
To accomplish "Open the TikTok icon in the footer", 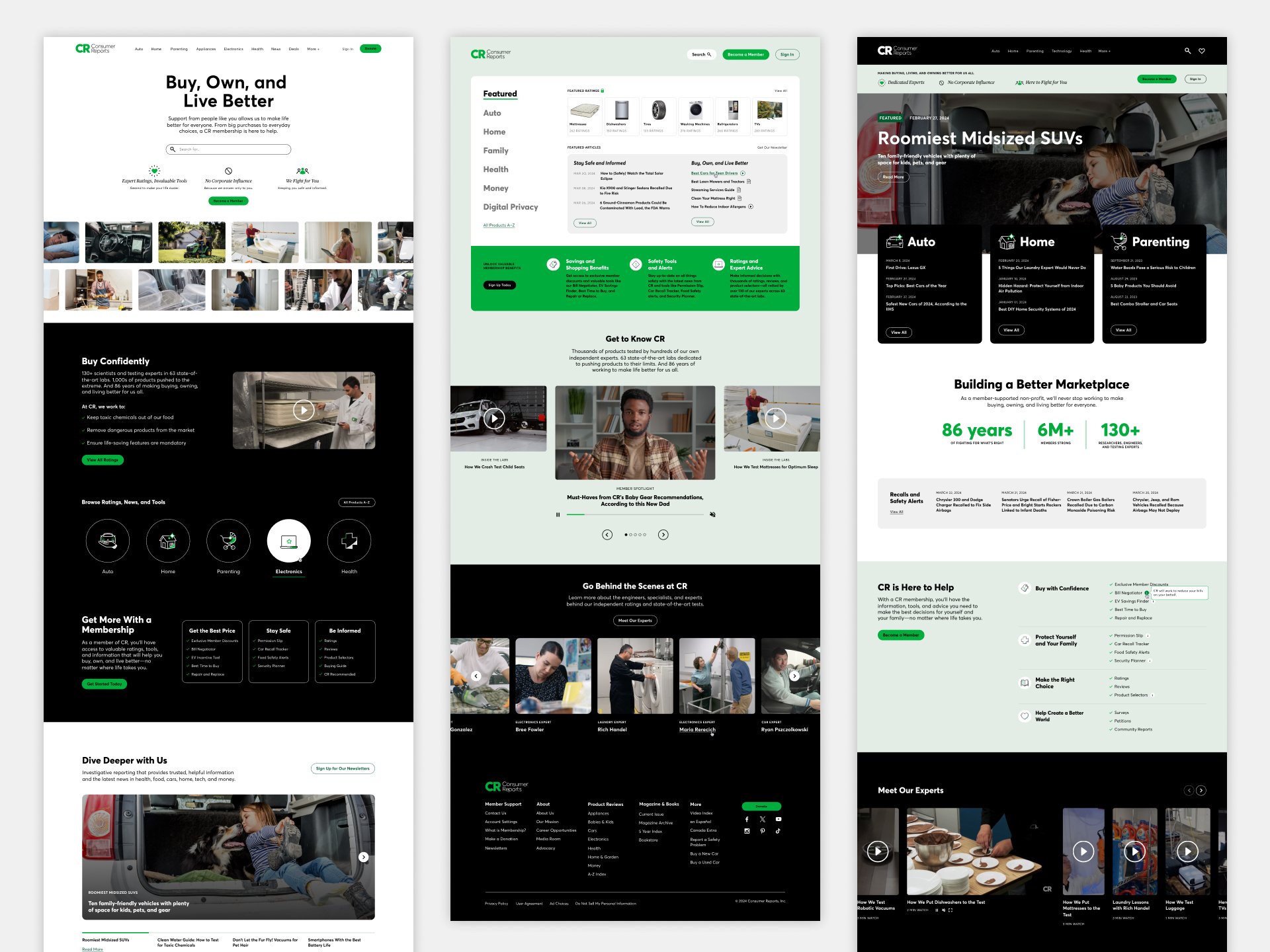I will (778, 831).
